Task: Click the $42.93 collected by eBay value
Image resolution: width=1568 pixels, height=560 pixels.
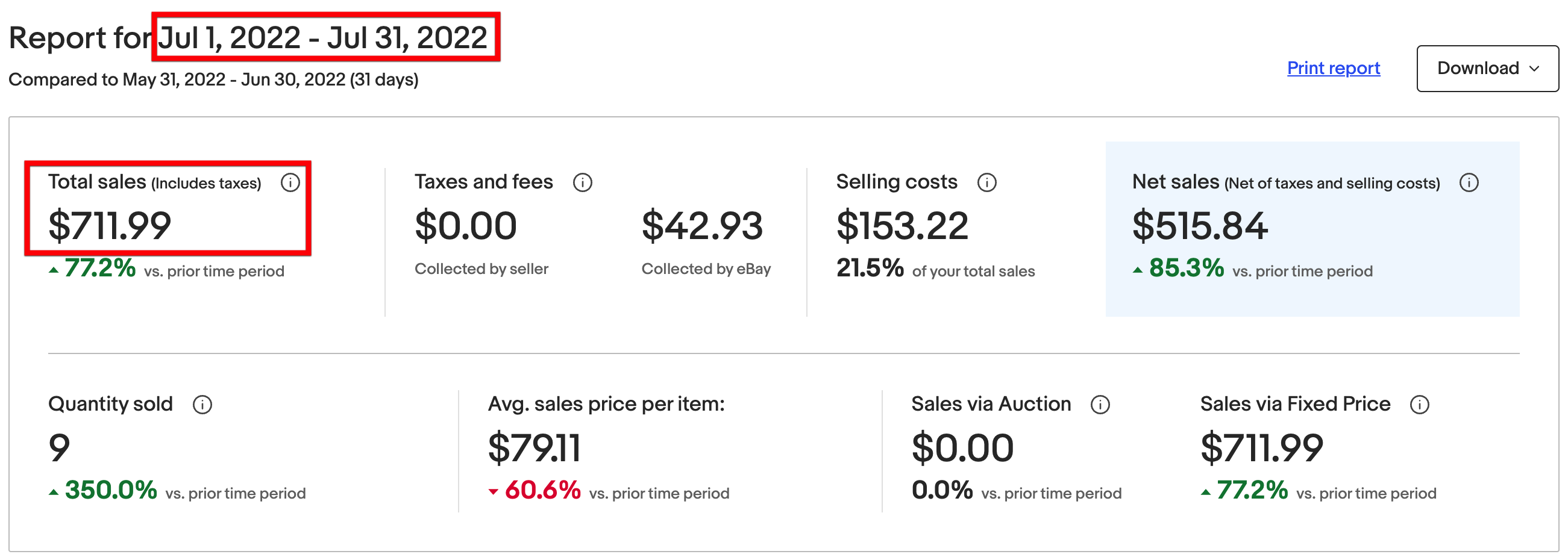Action: [702, 226]
